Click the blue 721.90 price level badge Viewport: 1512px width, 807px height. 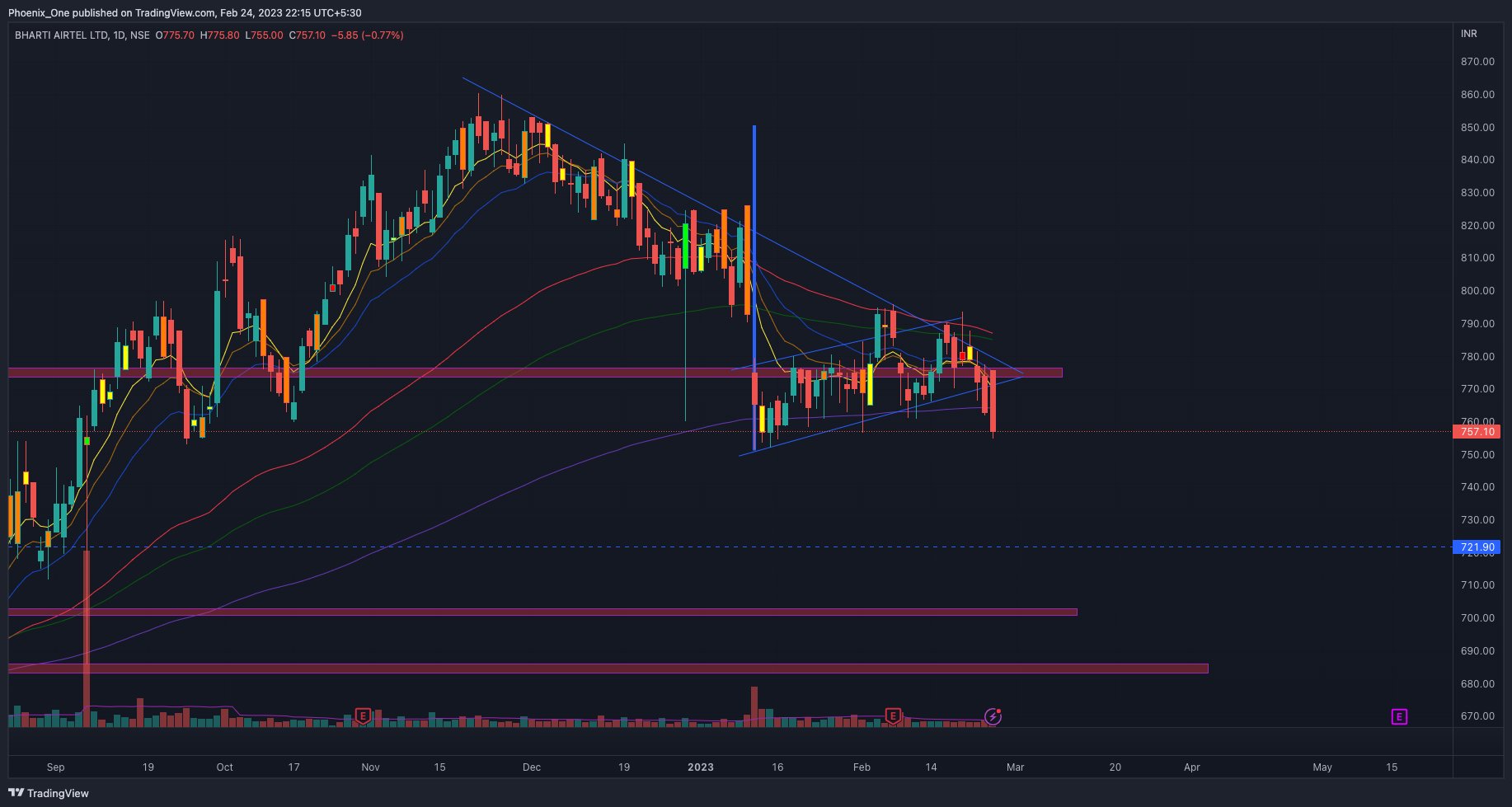[1476, 547]
